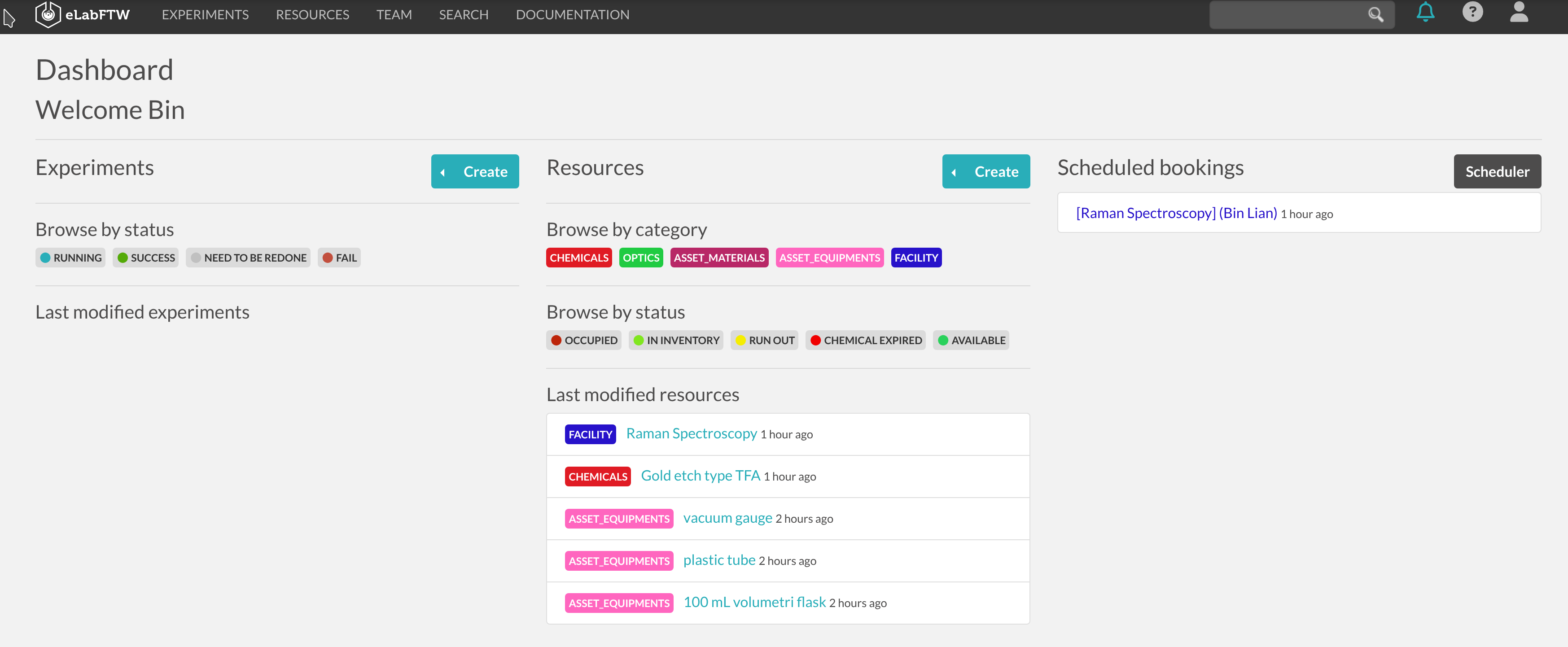Click the eLabFTW logo
1568x647 pixels.
82,14
